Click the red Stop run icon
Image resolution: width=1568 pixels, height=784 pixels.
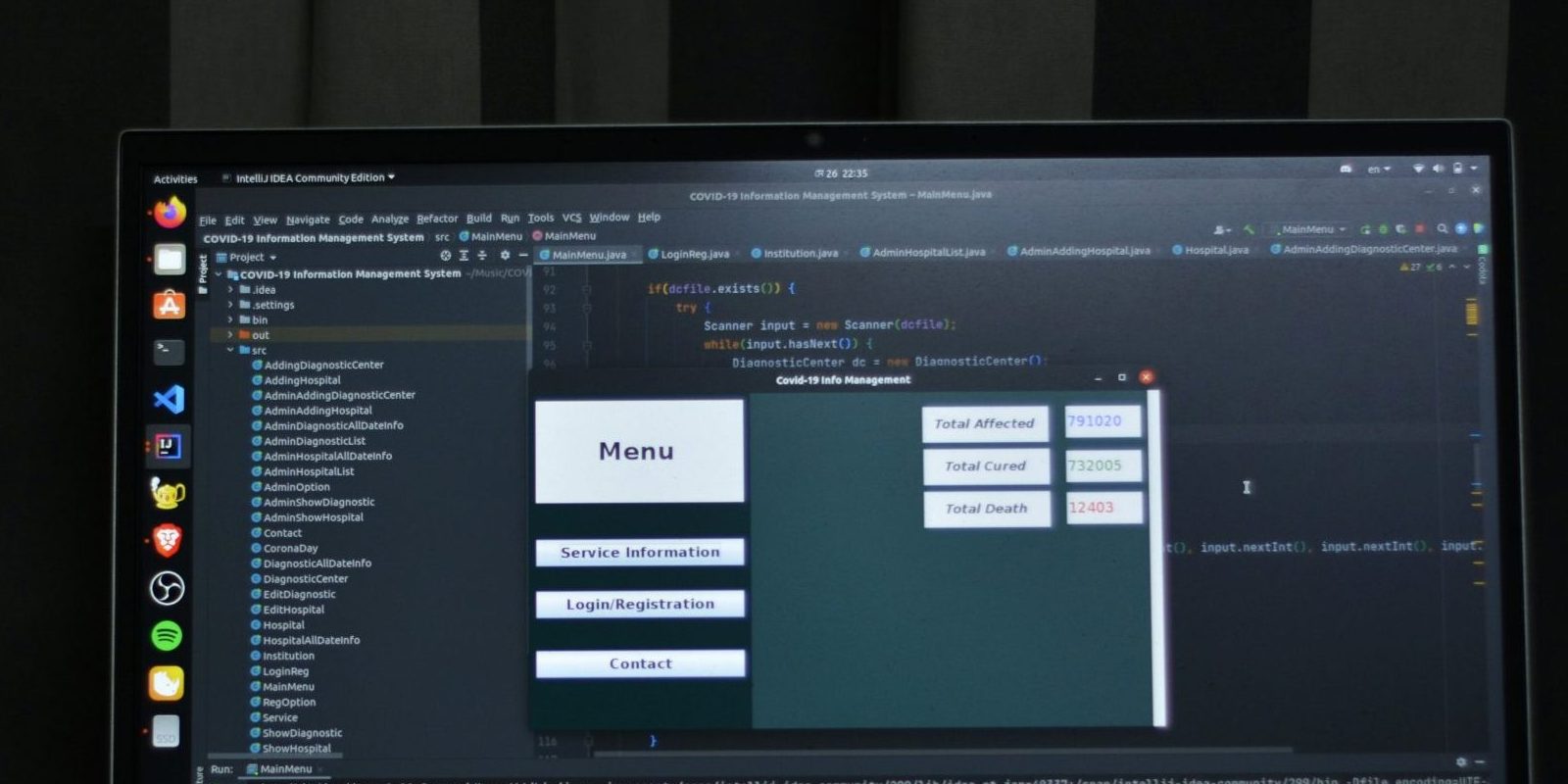point(1417,229)
